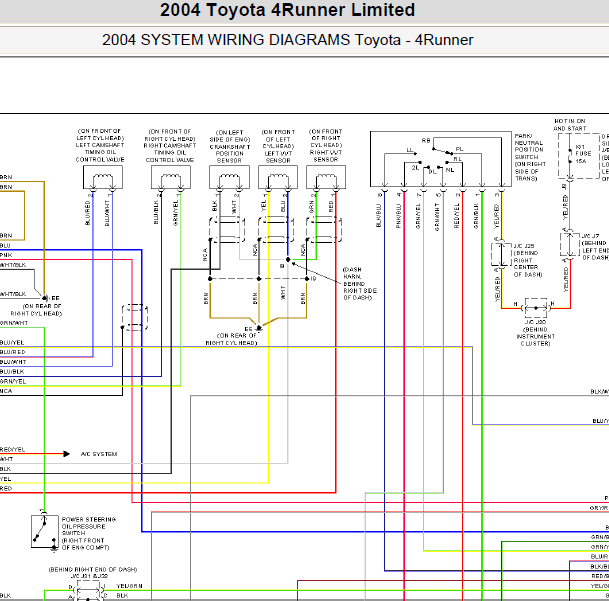
Task: Click the YEL/GRN wire label near J31 connector
Action: (129, 586)
